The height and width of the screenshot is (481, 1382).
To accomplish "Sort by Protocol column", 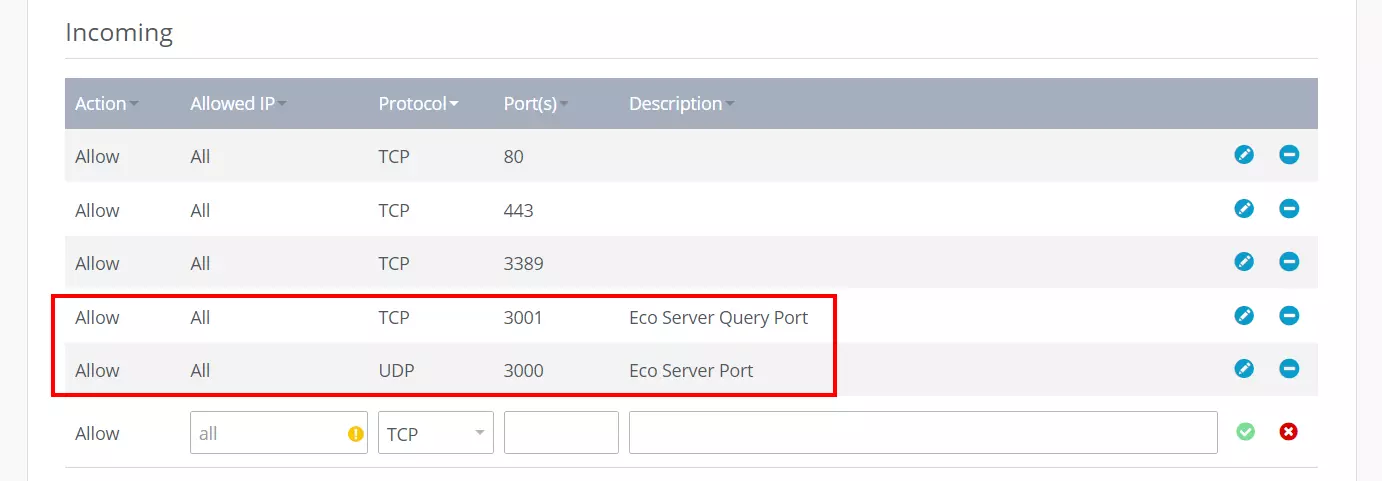I will pyautogui.click(x=418, y=104).
